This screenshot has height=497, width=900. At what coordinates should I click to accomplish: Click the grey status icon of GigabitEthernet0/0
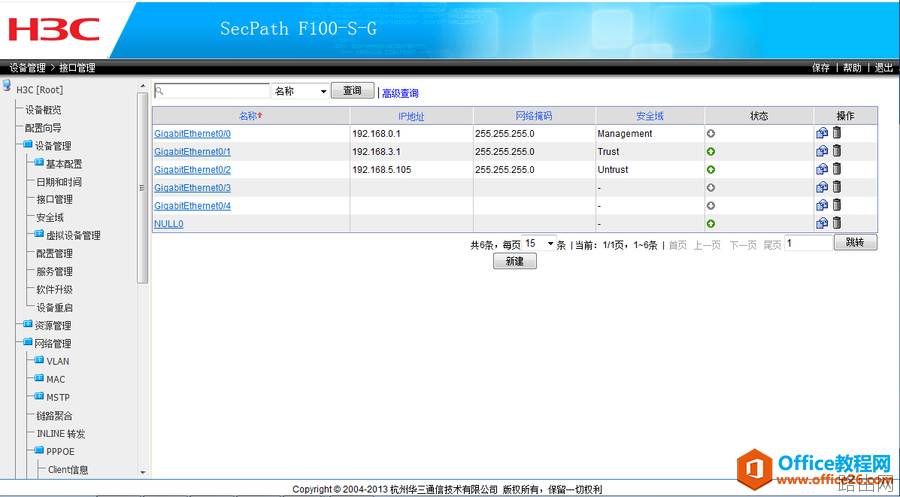(x=711, y=134)
